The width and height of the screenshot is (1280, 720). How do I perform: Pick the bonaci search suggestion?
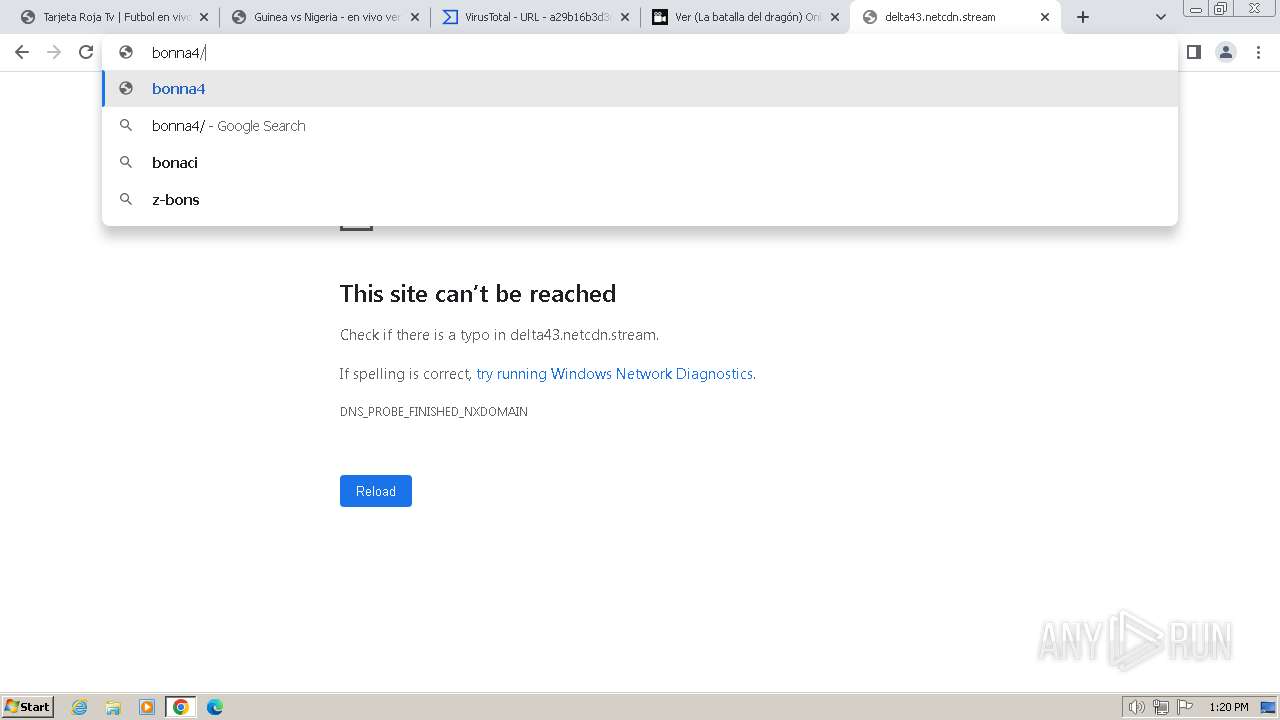point(640,162)
